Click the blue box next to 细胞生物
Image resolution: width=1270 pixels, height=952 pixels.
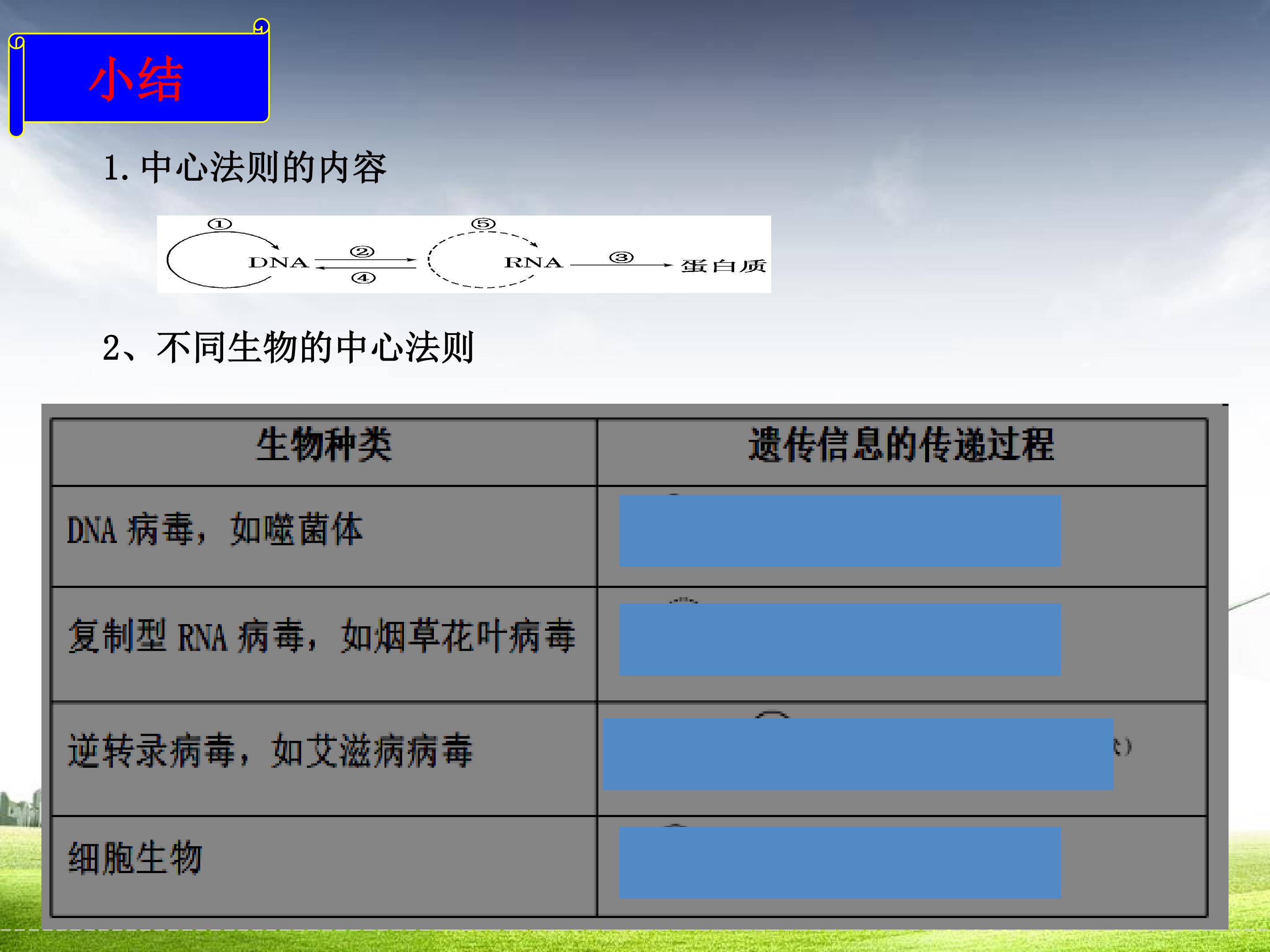(840, 863)
